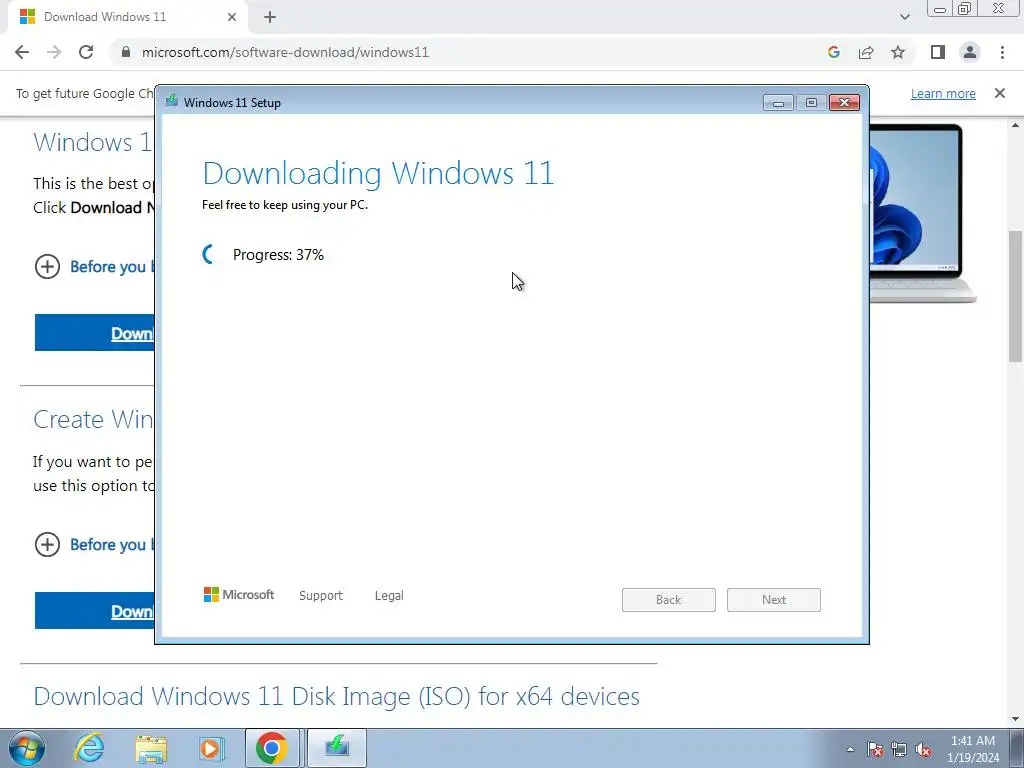This screenshot has width=1024, height=768.
Task: Open Windows Media Player from taskbar
Action: coord(211,748)
